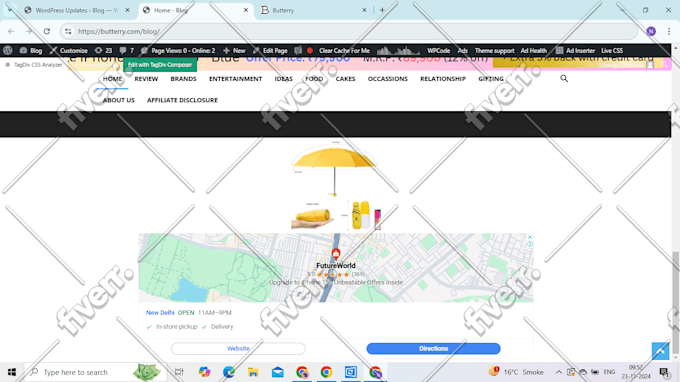Open Ad Health in the admin bar
Image resolution: width=680 pixels, height=382 pixels.
coord(533,50)
